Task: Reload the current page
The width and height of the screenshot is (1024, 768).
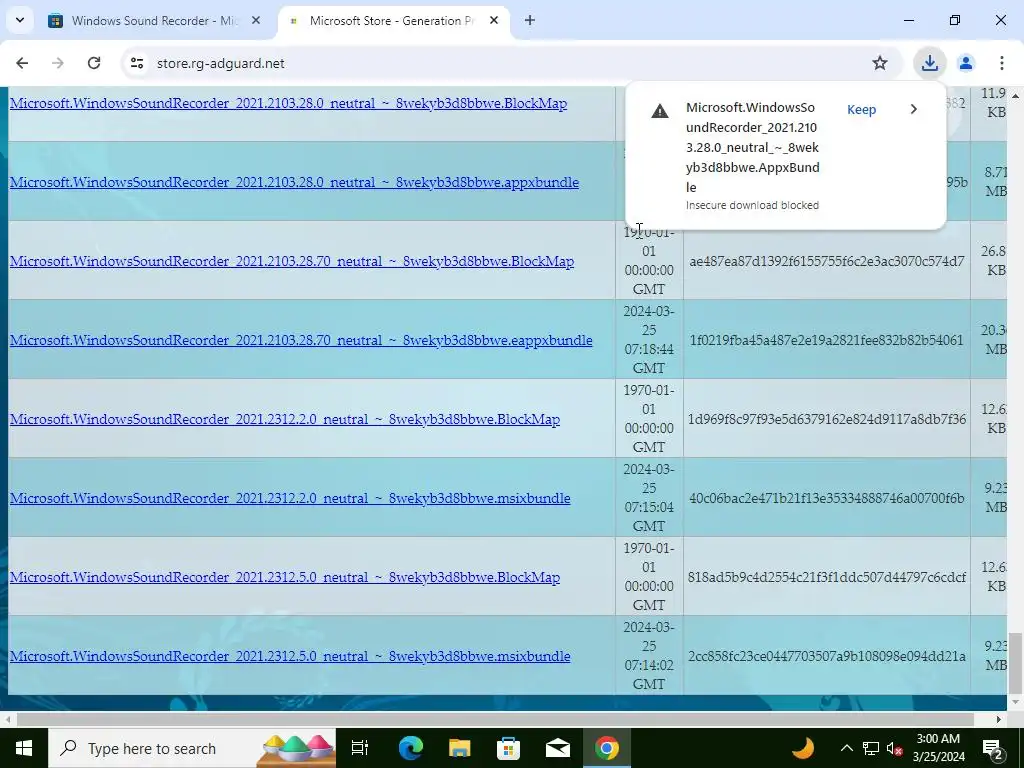Action: point(94,63)
